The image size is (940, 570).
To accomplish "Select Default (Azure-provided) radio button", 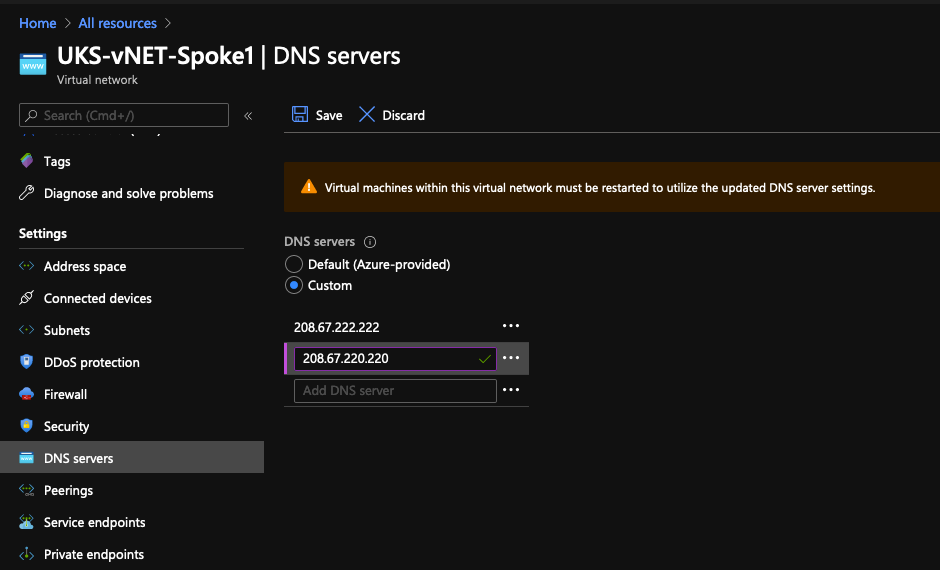I will click(294, 264).
